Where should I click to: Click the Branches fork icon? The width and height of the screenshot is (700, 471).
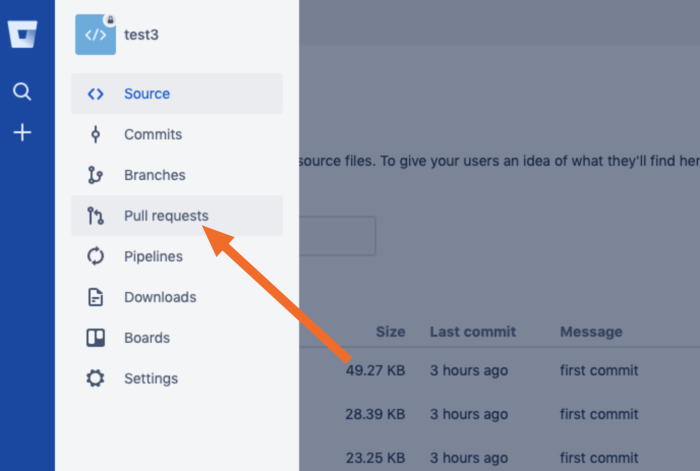[x=95, y=175]
